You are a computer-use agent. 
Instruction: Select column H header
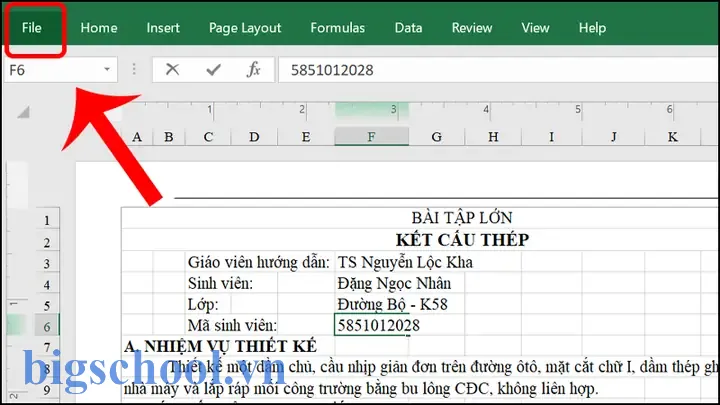[x=493, y=137]
